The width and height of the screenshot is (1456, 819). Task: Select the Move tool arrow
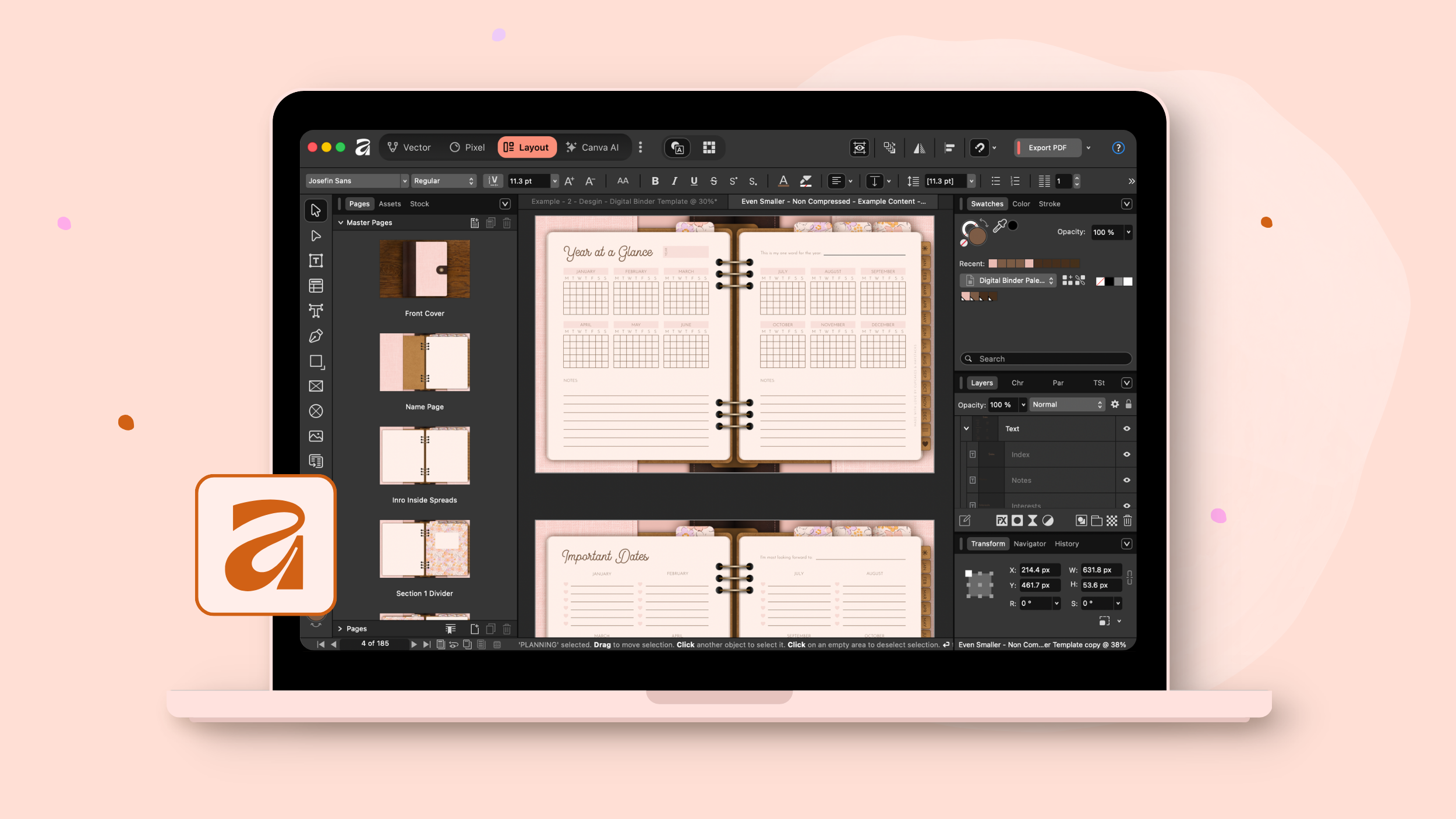click(316, 210)
